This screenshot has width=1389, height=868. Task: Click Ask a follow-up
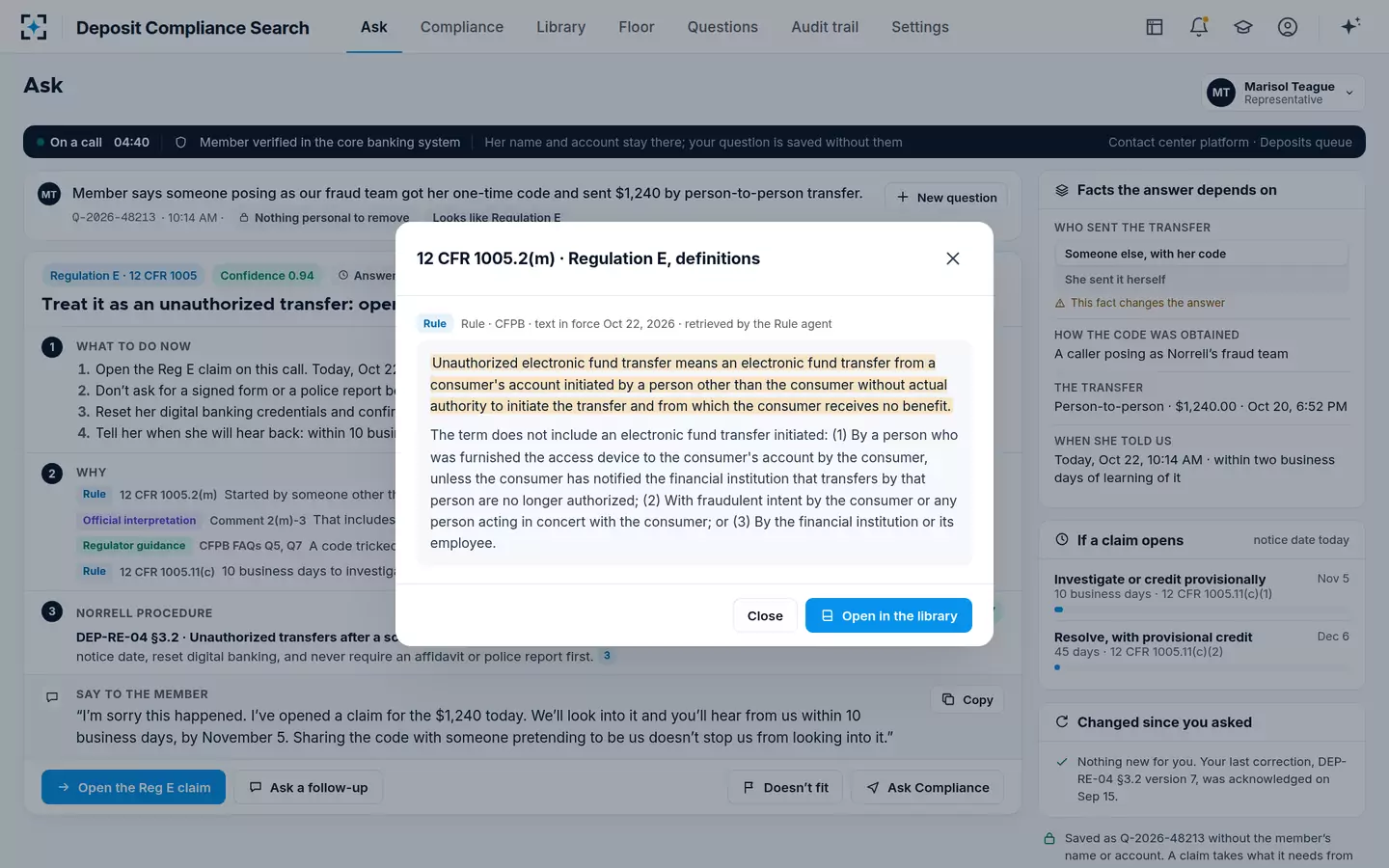click(x=309, y=787)
